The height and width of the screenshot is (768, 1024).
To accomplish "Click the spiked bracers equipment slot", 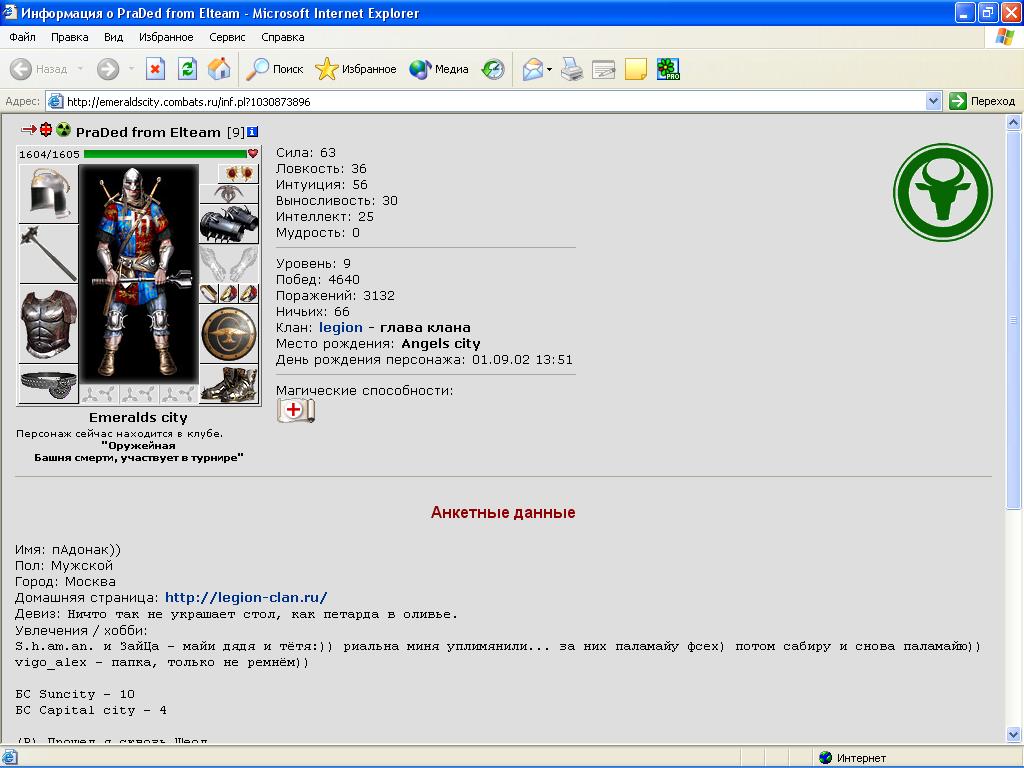I will [x=229, y=224].
